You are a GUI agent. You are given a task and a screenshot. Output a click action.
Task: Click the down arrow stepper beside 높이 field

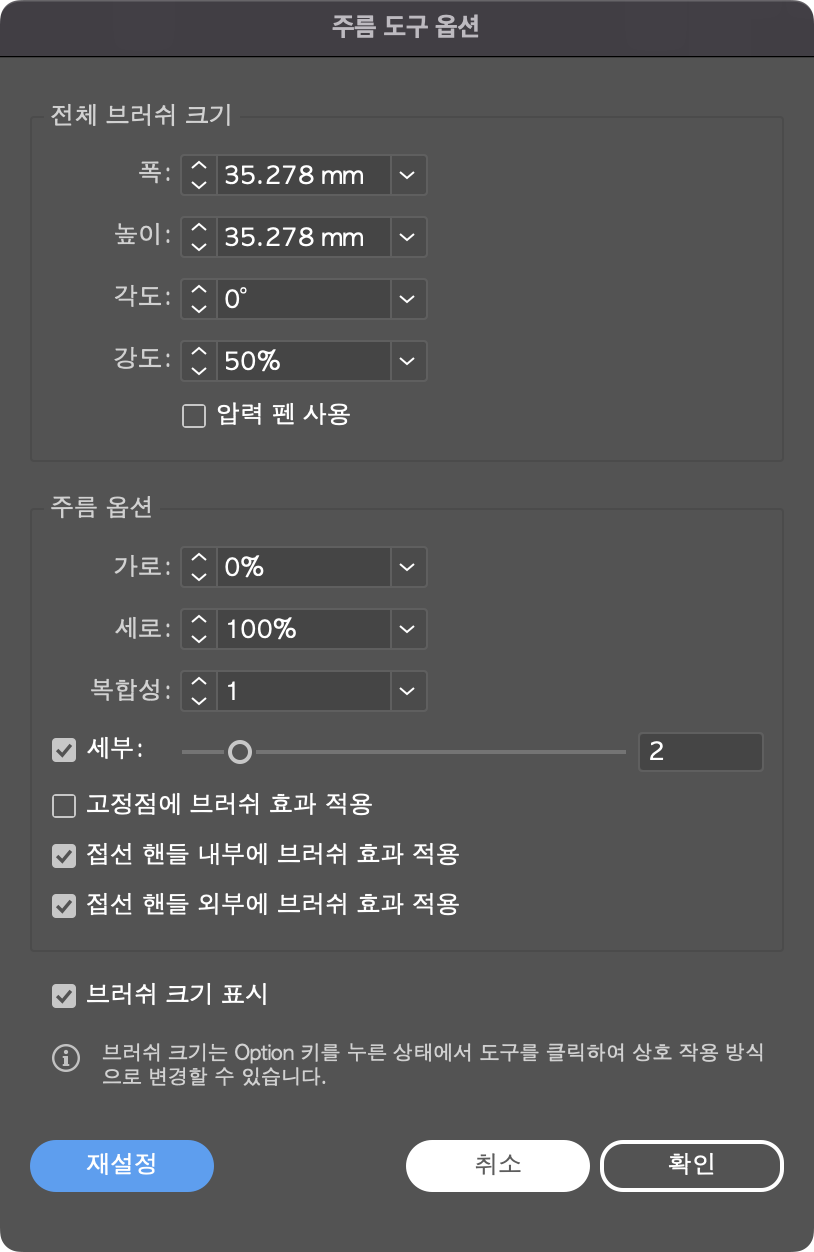(197, 245)
